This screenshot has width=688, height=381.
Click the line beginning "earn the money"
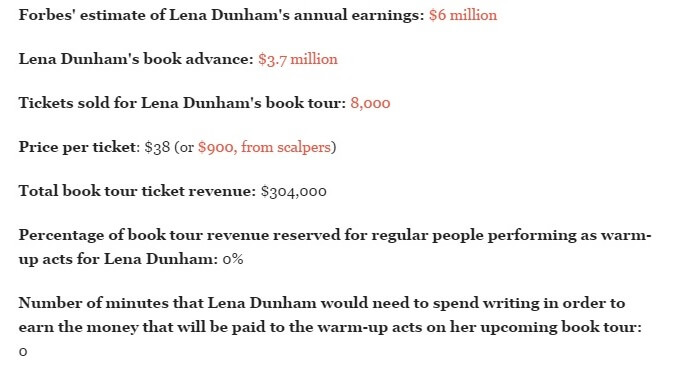pyautogui.click(x=330, y=327)
